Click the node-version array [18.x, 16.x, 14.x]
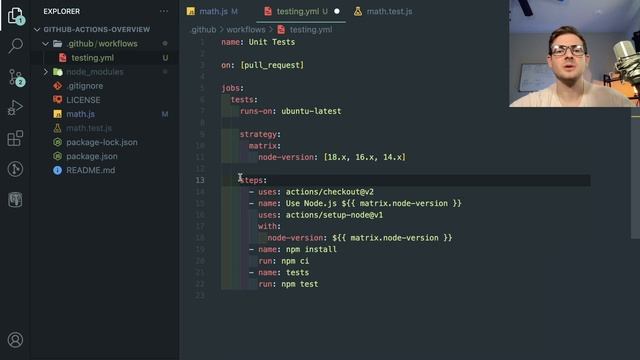This screenshot has height=360, width=640. (x=364, y=157)
